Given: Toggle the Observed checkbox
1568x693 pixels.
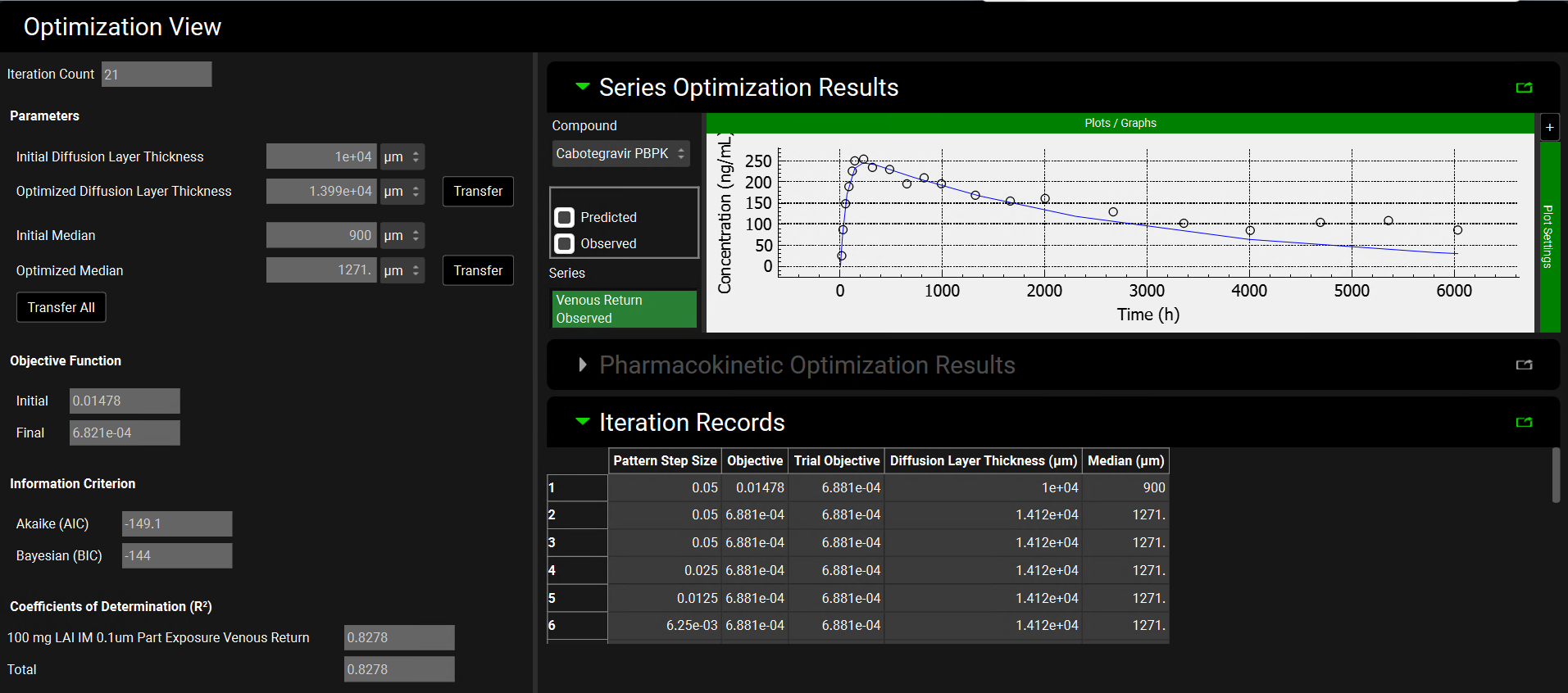Looking at the screenshot, I should 565,243.
